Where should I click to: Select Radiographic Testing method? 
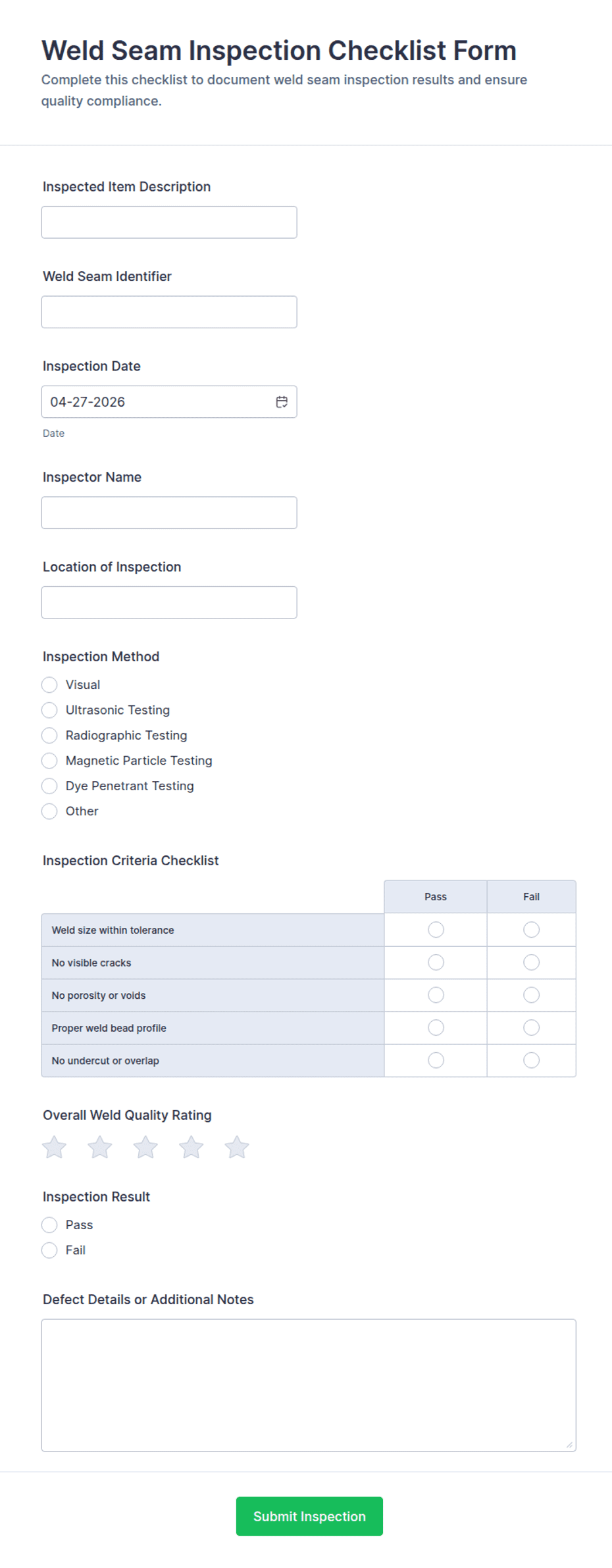pos(49,735)
